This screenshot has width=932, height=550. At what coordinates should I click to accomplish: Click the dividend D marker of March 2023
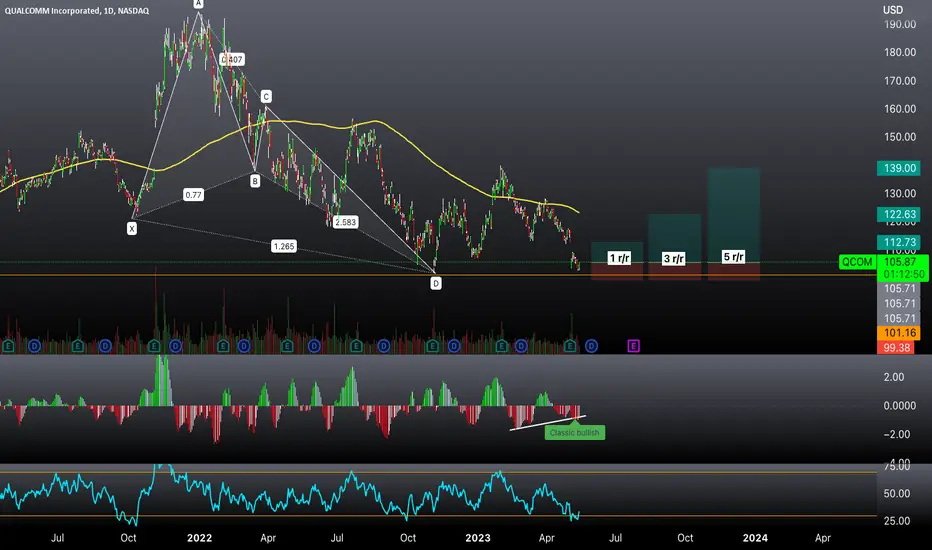point(521,345)
